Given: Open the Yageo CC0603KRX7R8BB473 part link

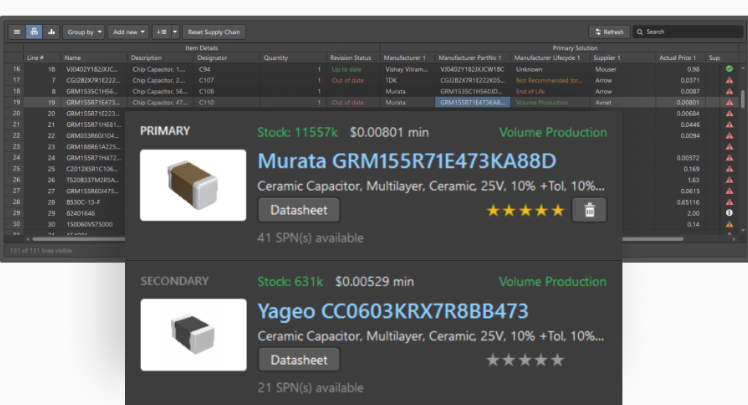Looking at the screenshot, I should pos(393,311).
